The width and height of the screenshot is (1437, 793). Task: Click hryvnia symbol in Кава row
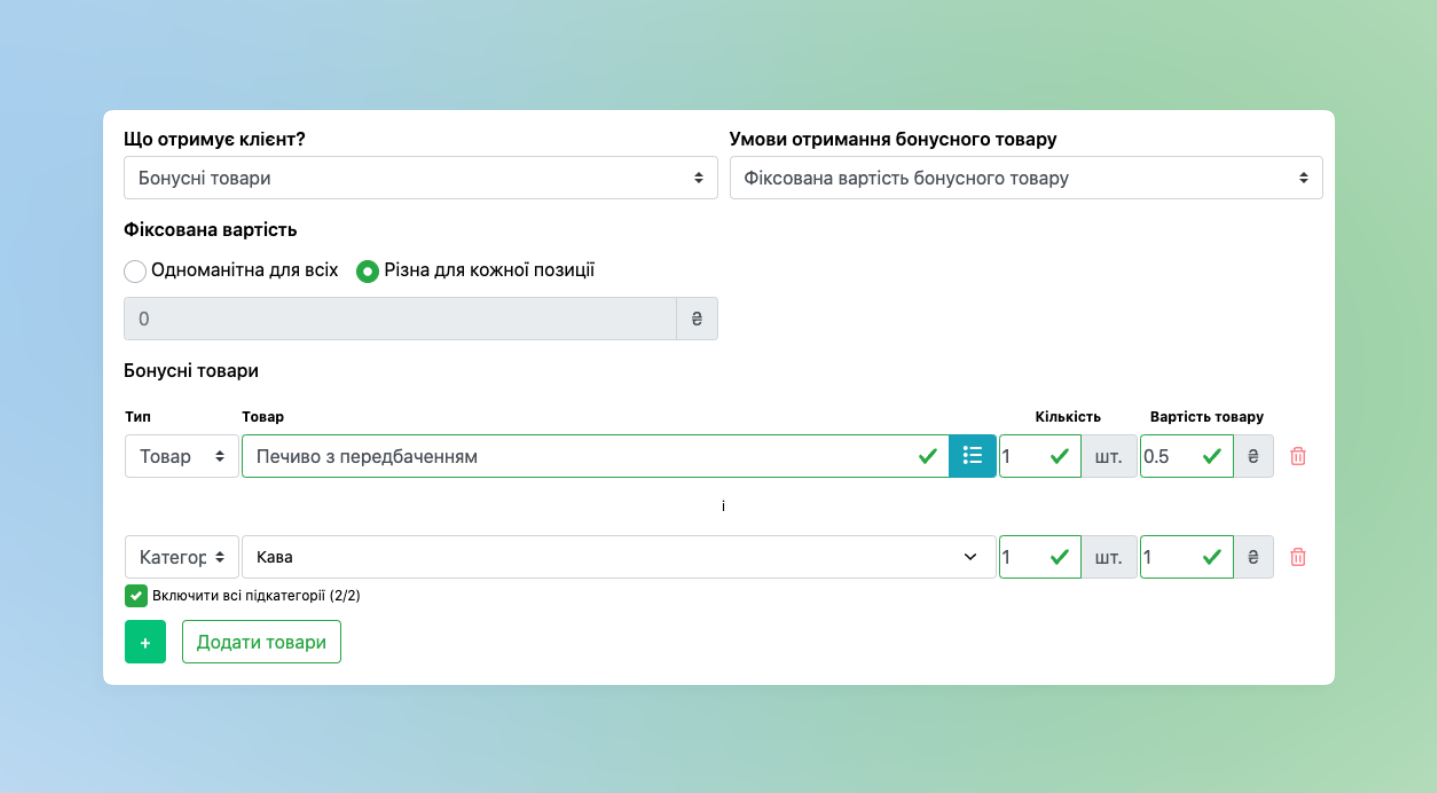[x=1253, y=557]
